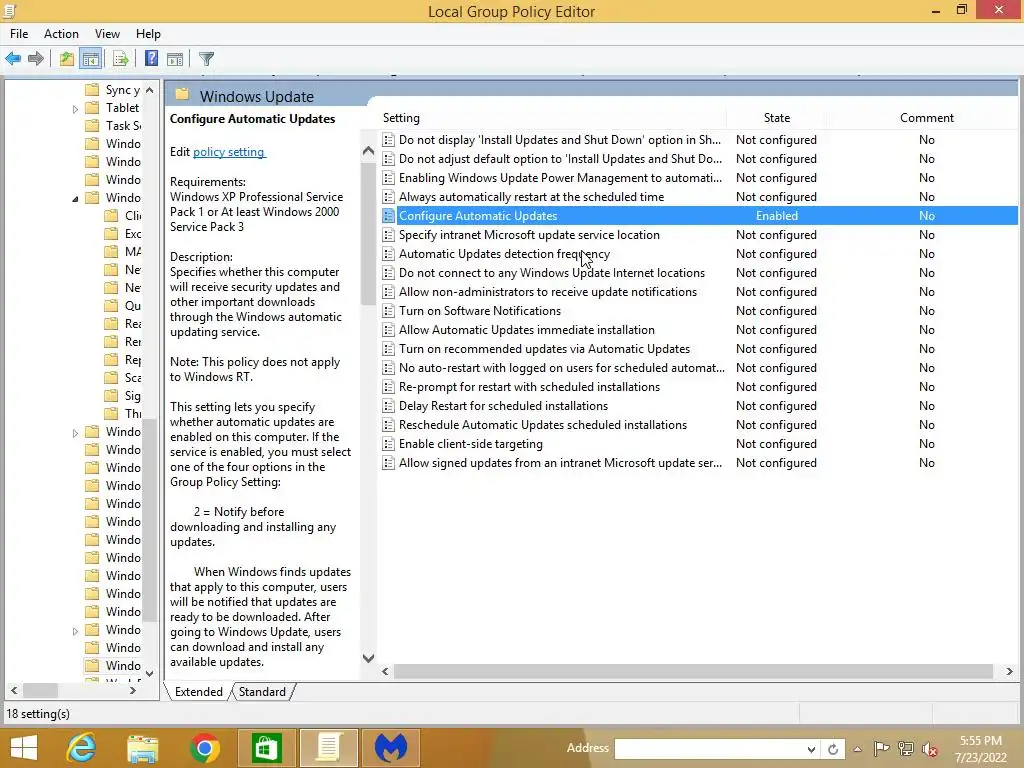Image resolution: width=1024 pixels, height=768 pixels.
Task: Click the Export List toolbar icon
Action: [120, 59]
